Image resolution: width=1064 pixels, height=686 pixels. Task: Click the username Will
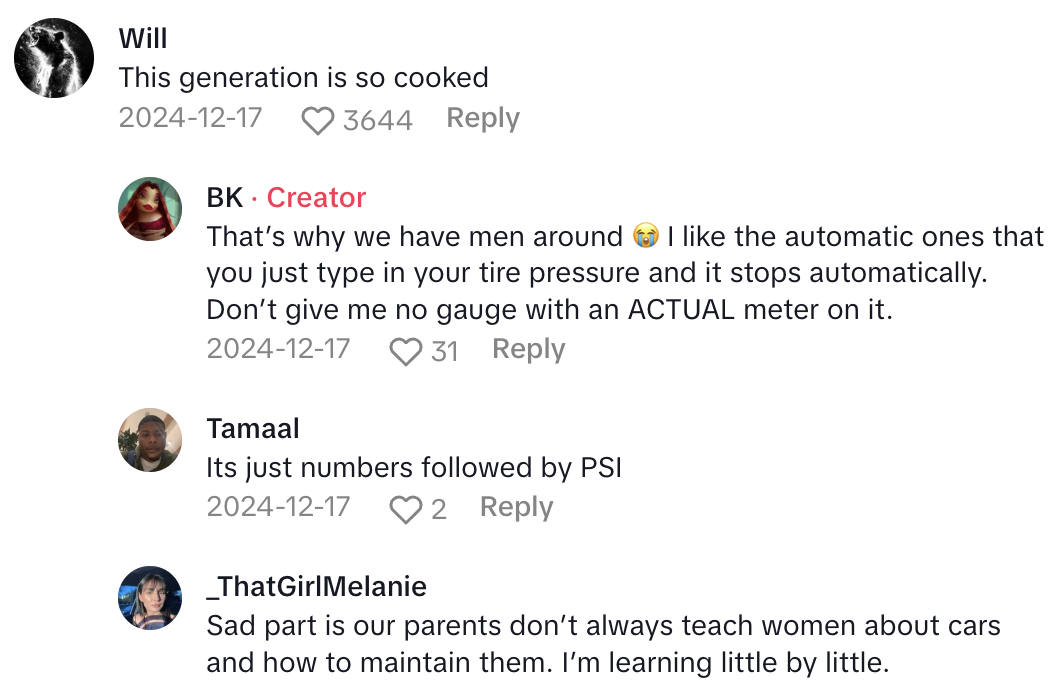[x=143, y=38]
